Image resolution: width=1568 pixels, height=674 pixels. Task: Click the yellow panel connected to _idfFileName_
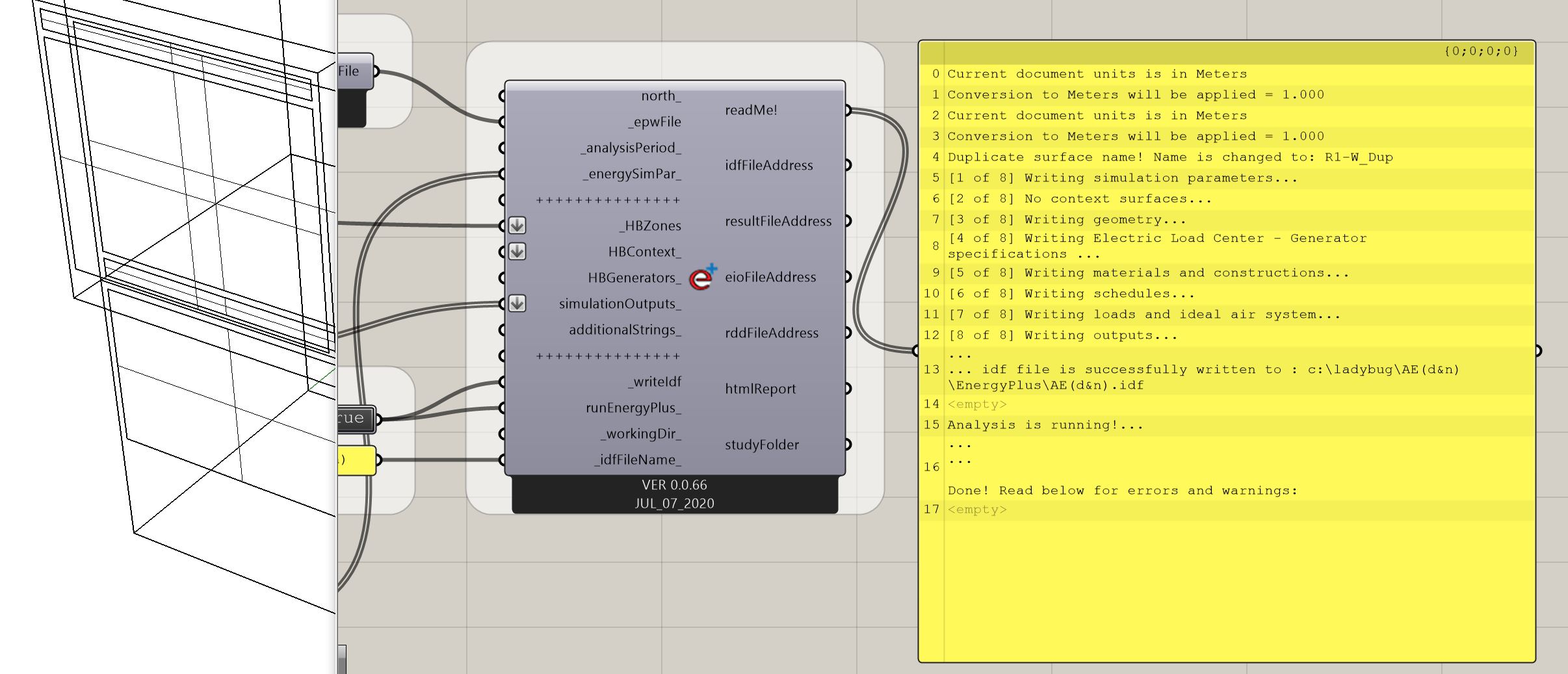click(356, 460)
